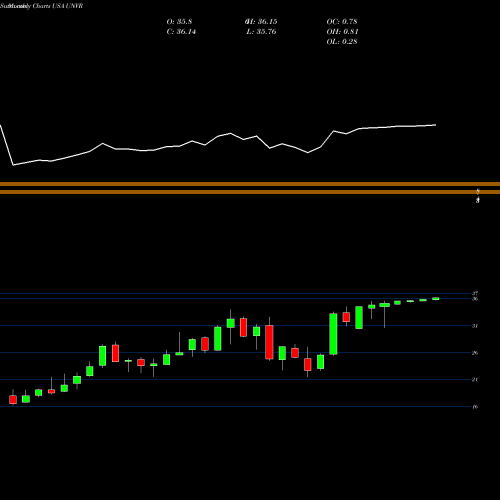Click the 'Charts USA UNVR' title text
Viewport: 500px width, 500px height.
[58, 6]
